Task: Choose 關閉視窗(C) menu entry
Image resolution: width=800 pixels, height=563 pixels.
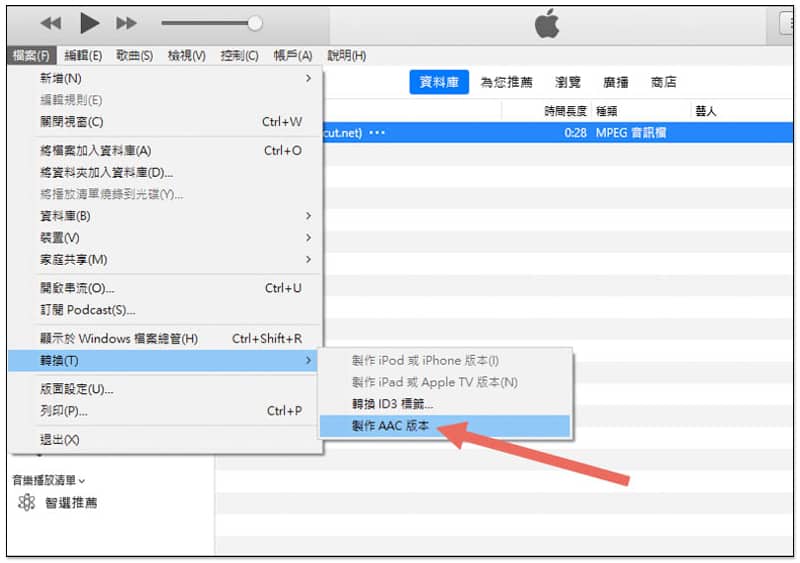Action: click(x=166, y=122)
